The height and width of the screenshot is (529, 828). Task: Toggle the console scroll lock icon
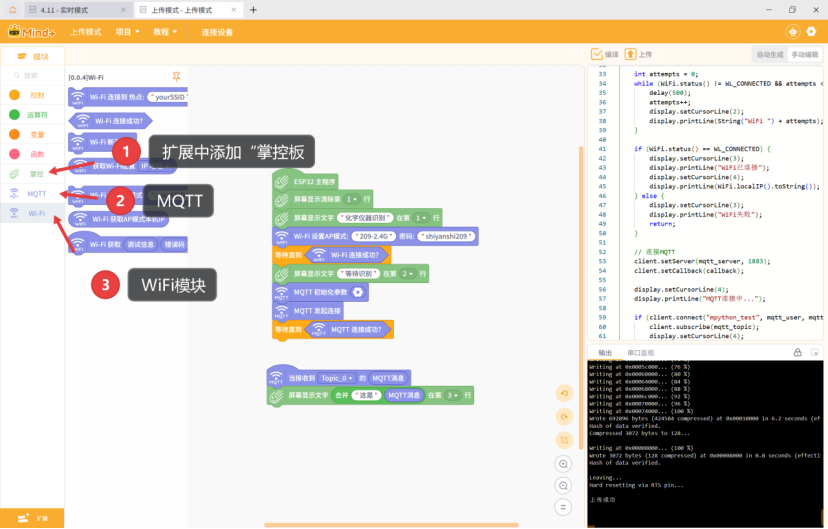click(x=797, y=352)
